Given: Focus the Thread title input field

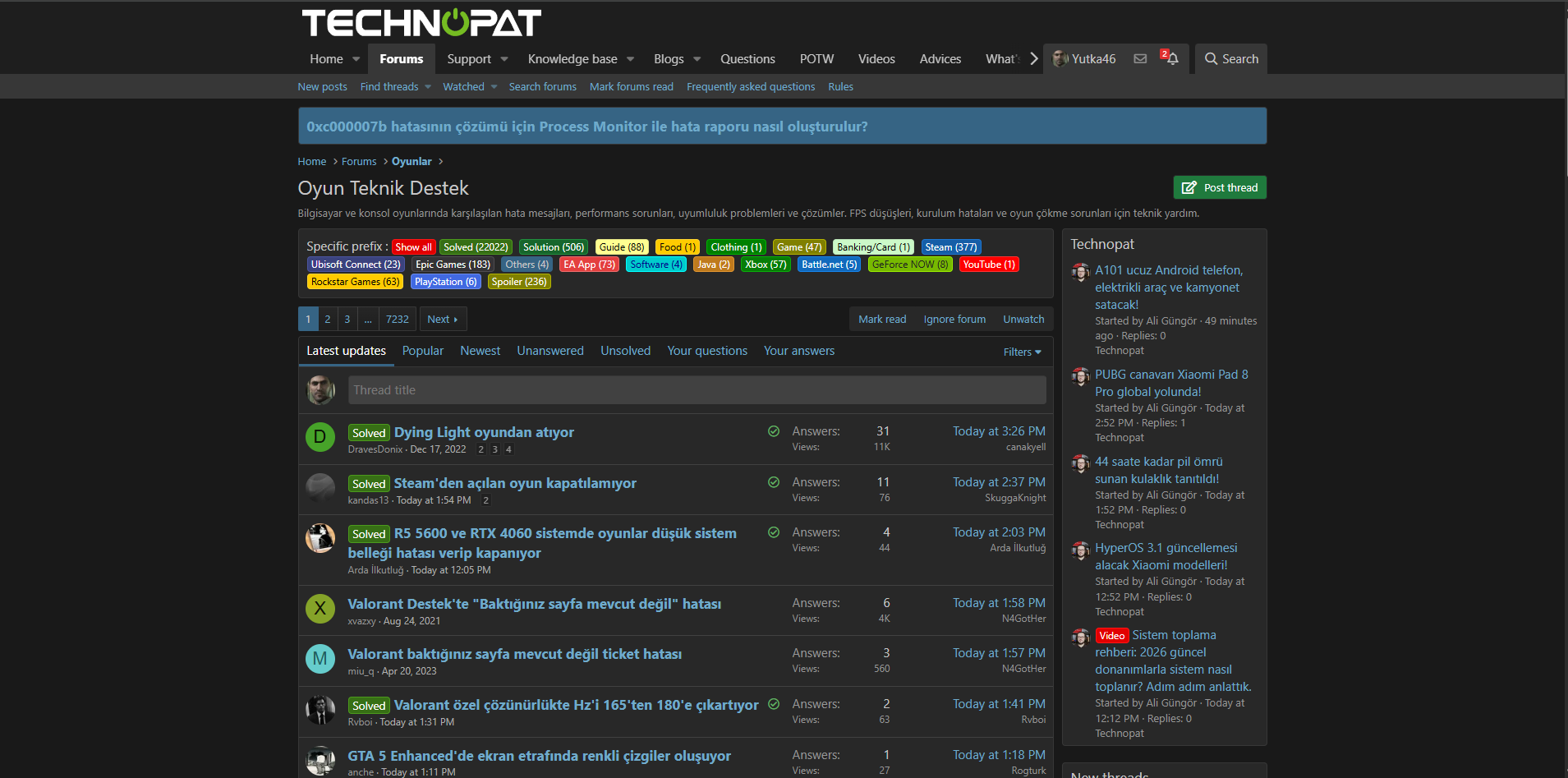Looking at the screenshot, I should pos(697,390).
